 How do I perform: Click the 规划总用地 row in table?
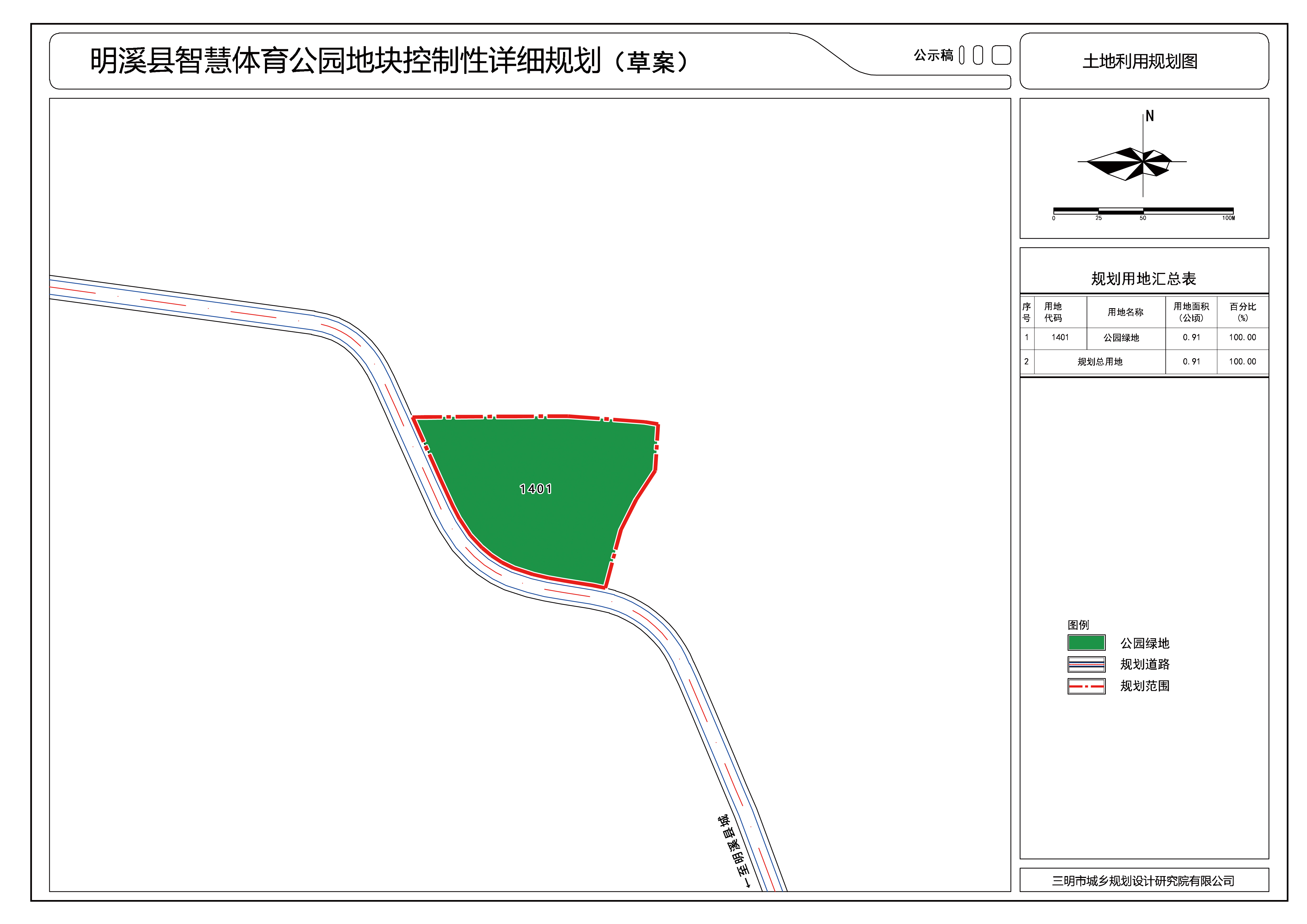click(x=1099, y=362)
